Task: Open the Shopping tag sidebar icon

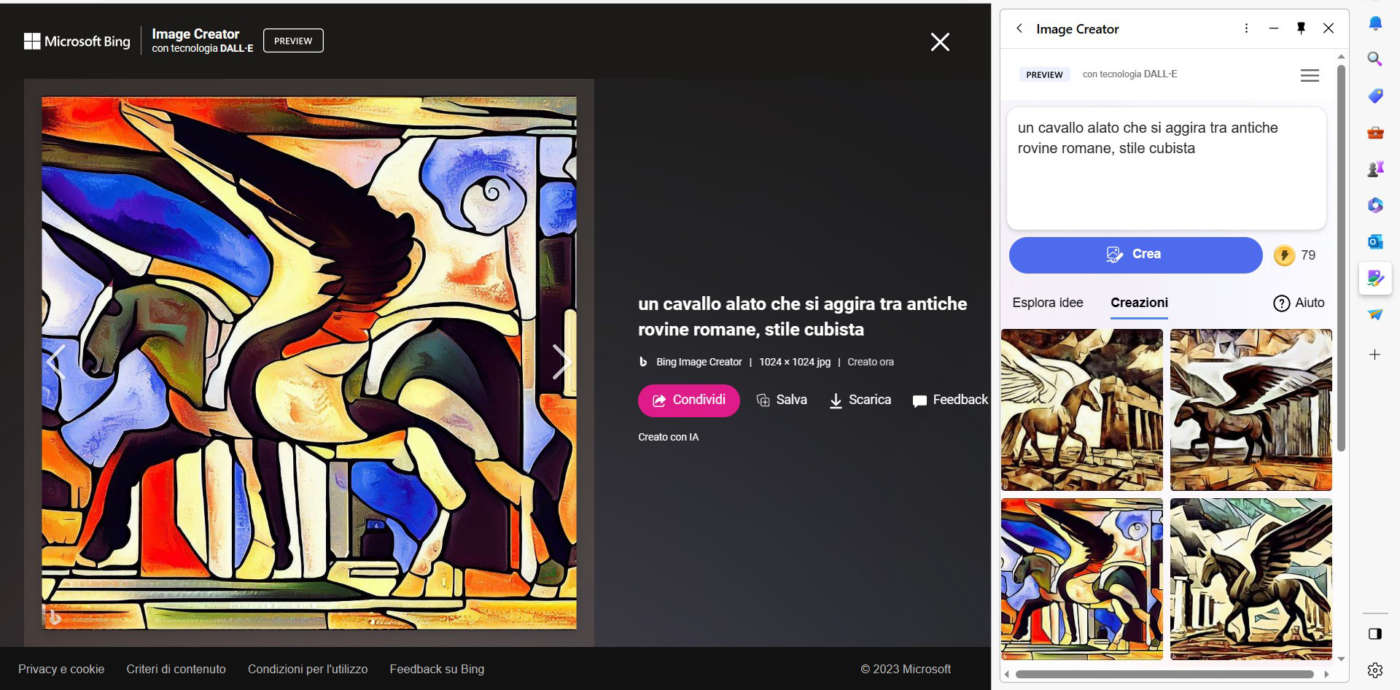Action: click(1375, 96)
